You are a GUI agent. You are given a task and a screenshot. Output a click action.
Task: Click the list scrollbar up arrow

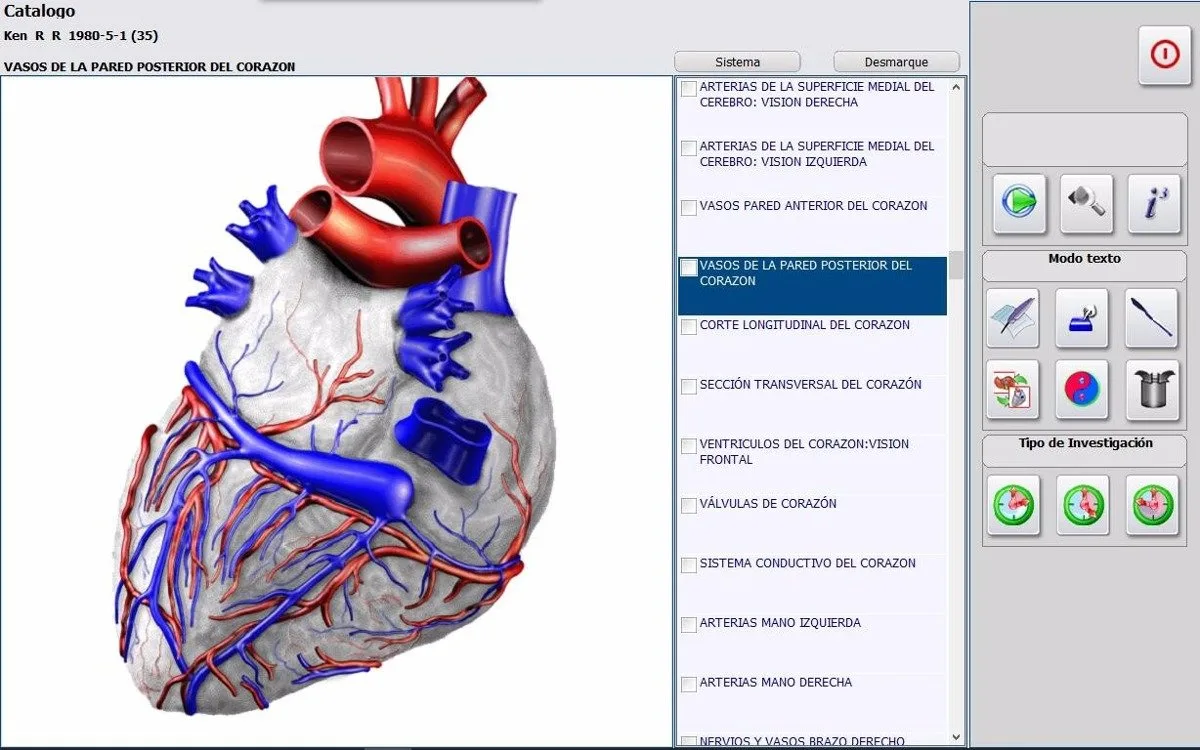click(956, 87)
